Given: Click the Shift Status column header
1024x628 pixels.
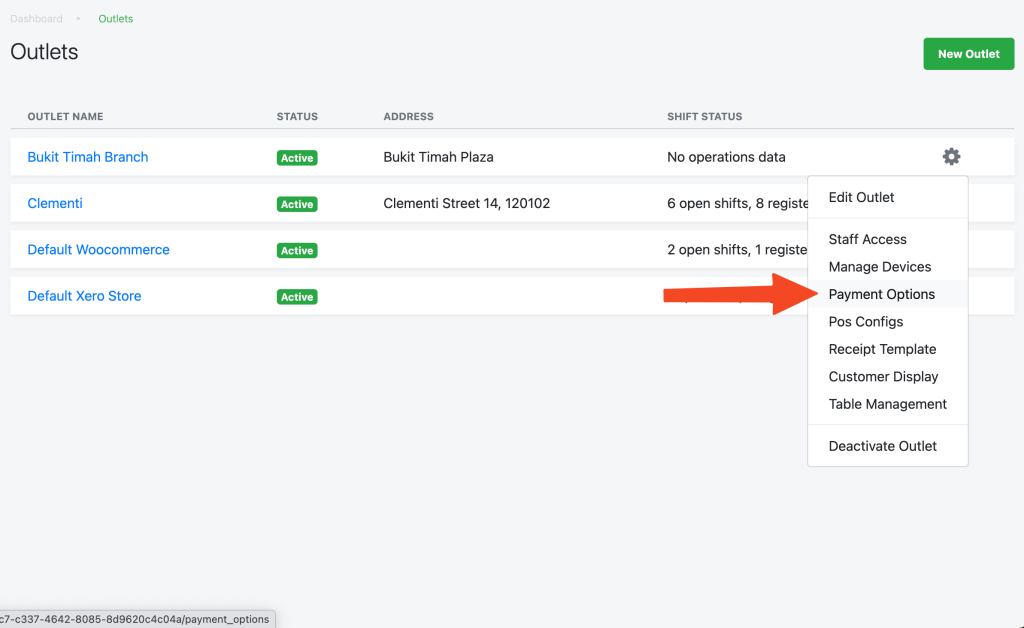Looking at the screenshot, I should [704, 117].
